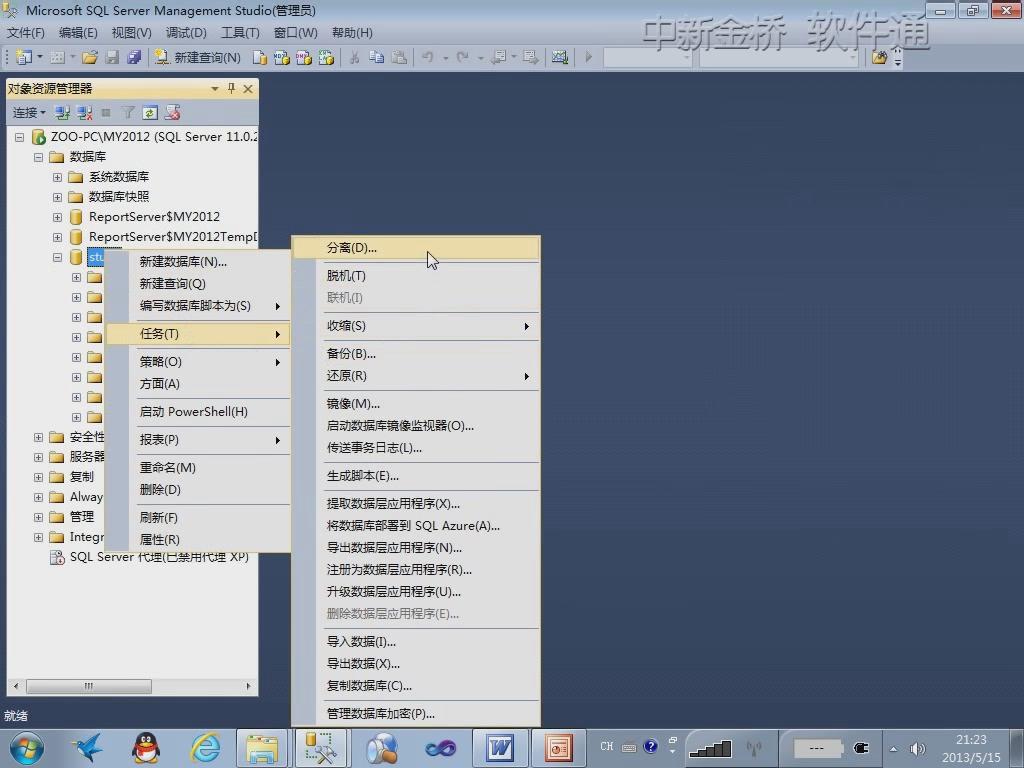Open the 还原(R) submenu
The width and height of the screenshot is (1024, 768).
click(416, 376)
